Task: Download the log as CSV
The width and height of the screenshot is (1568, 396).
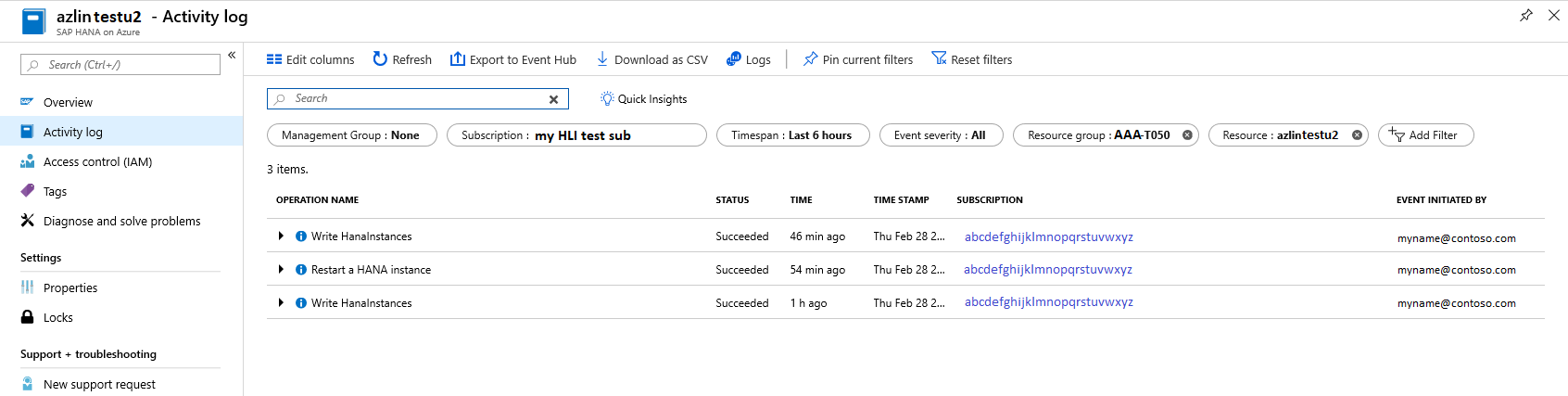Action: point(651,59)
